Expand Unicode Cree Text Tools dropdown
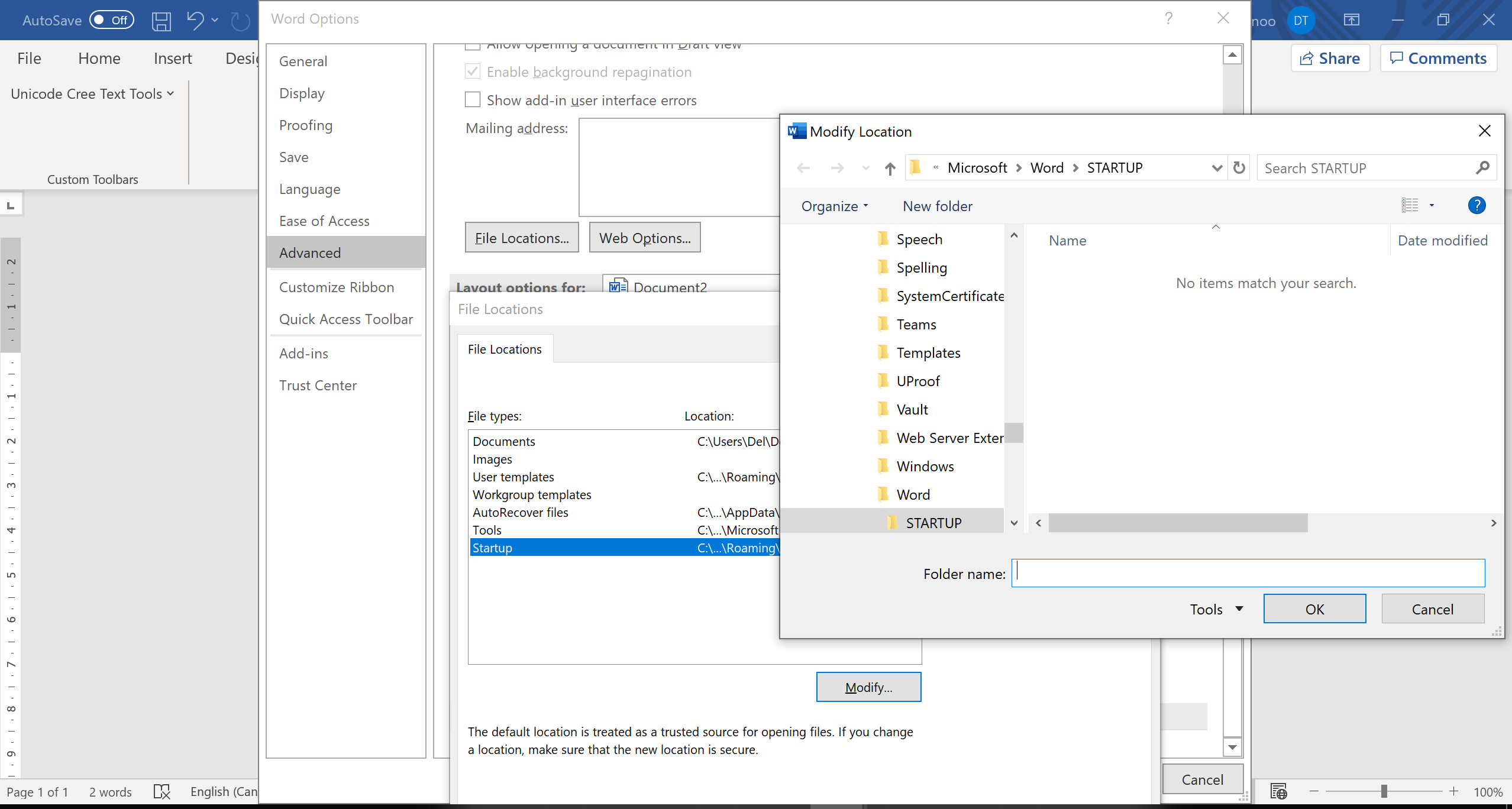Viewport: 1512px width, 809px height. coord(170,93)
